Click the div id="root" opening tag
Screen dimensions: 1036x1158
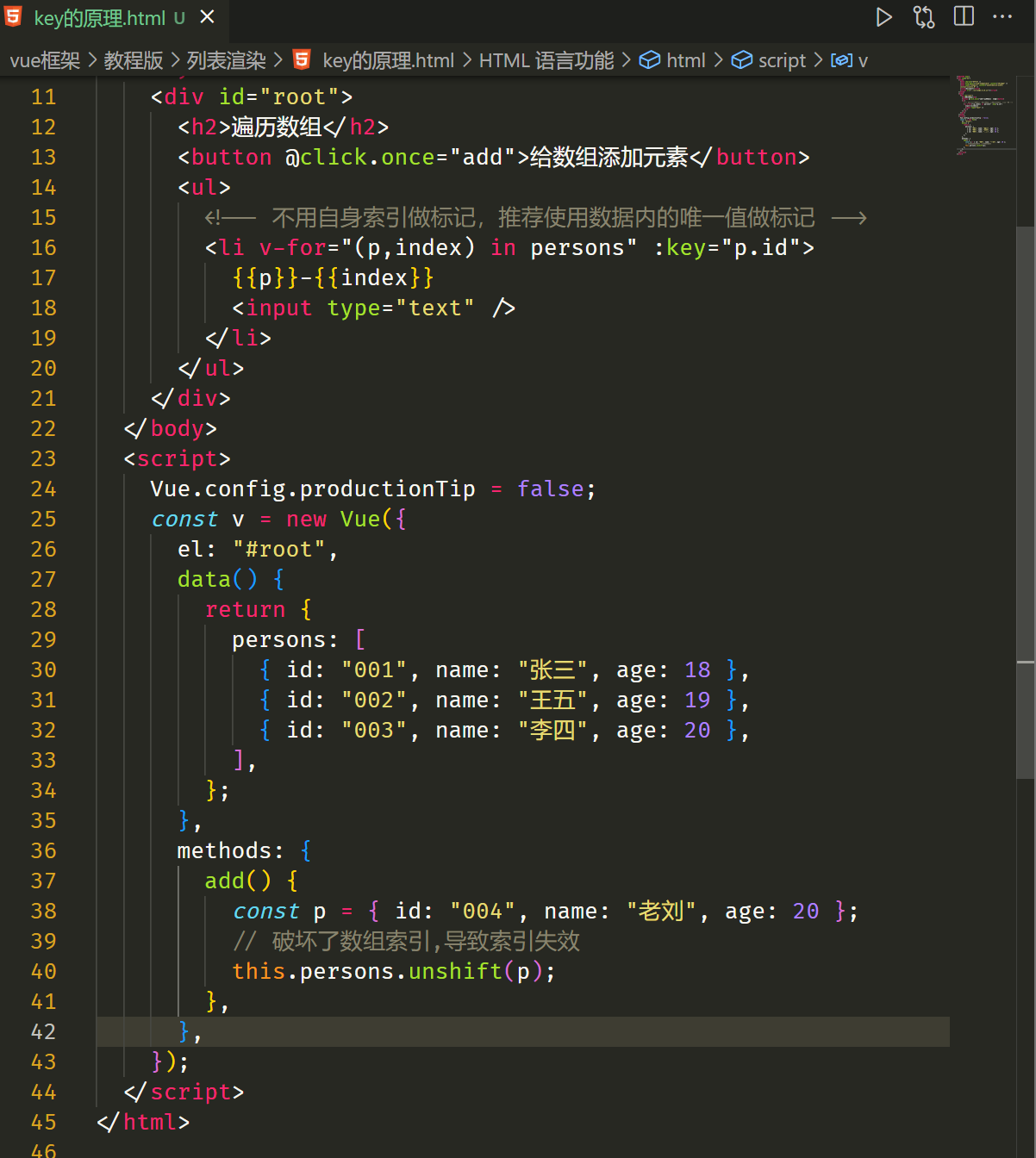[251, 96]
